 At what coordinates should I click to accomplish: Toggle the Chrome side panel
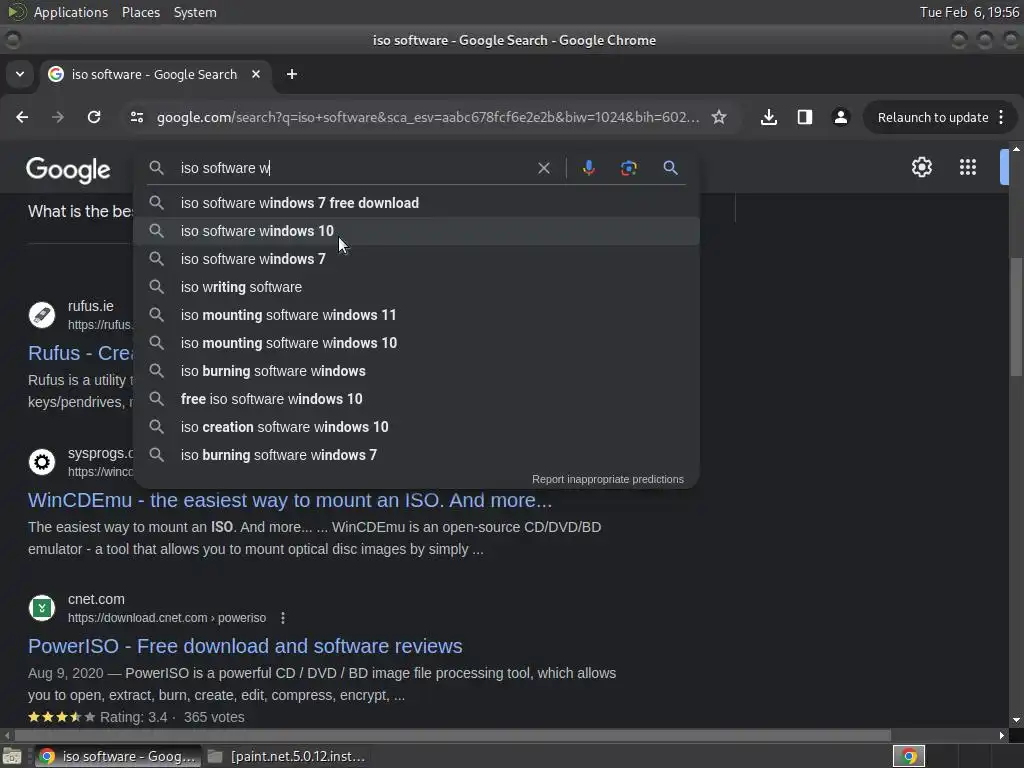click(x=805, y=117)
